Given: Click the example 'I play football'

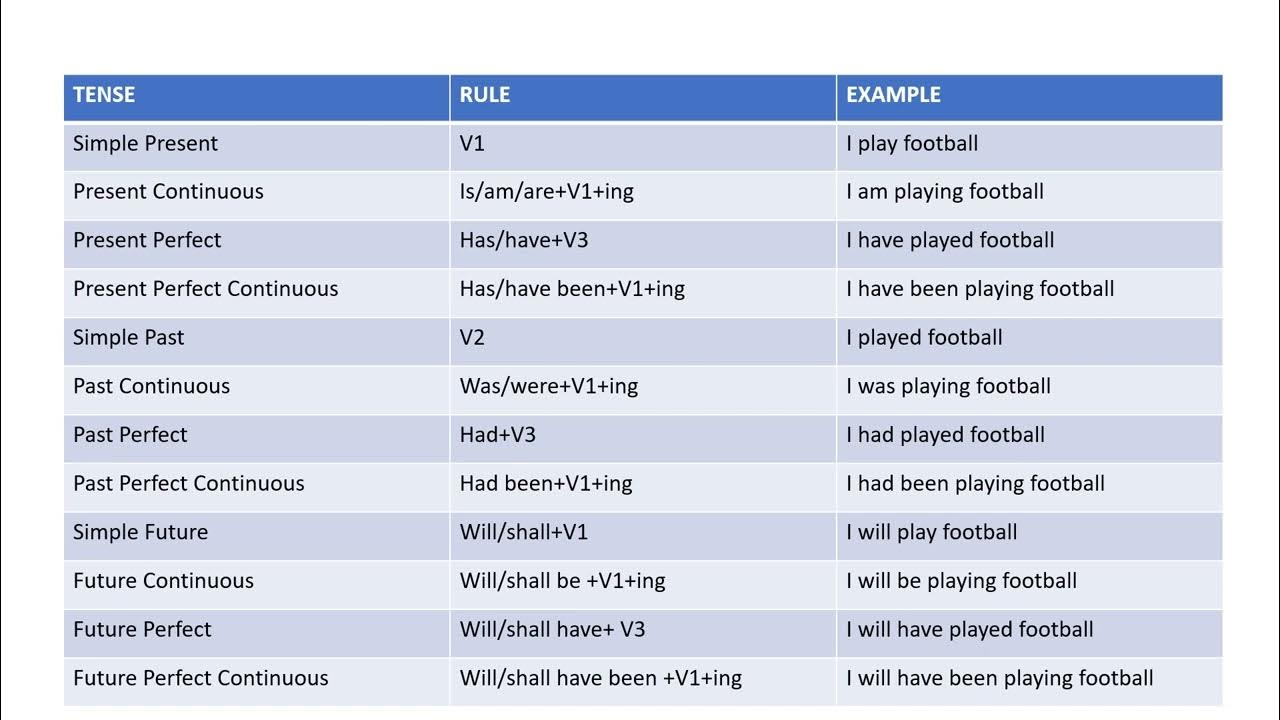Looking at the screenshot, I should 912,143.
